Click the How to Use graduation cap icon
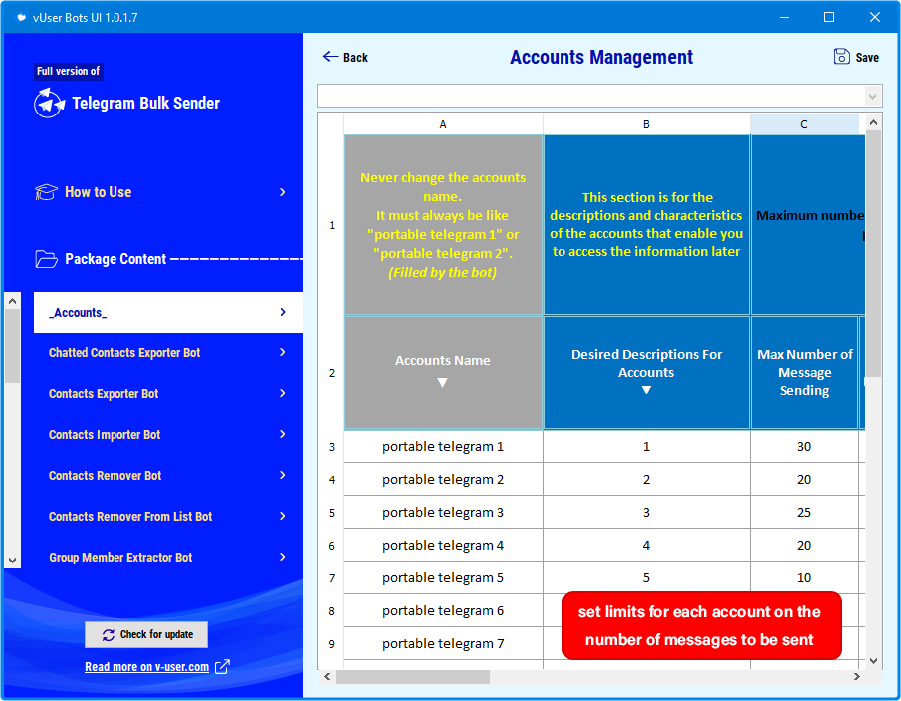The image size is (901, 701). click(x=46, y=192)
